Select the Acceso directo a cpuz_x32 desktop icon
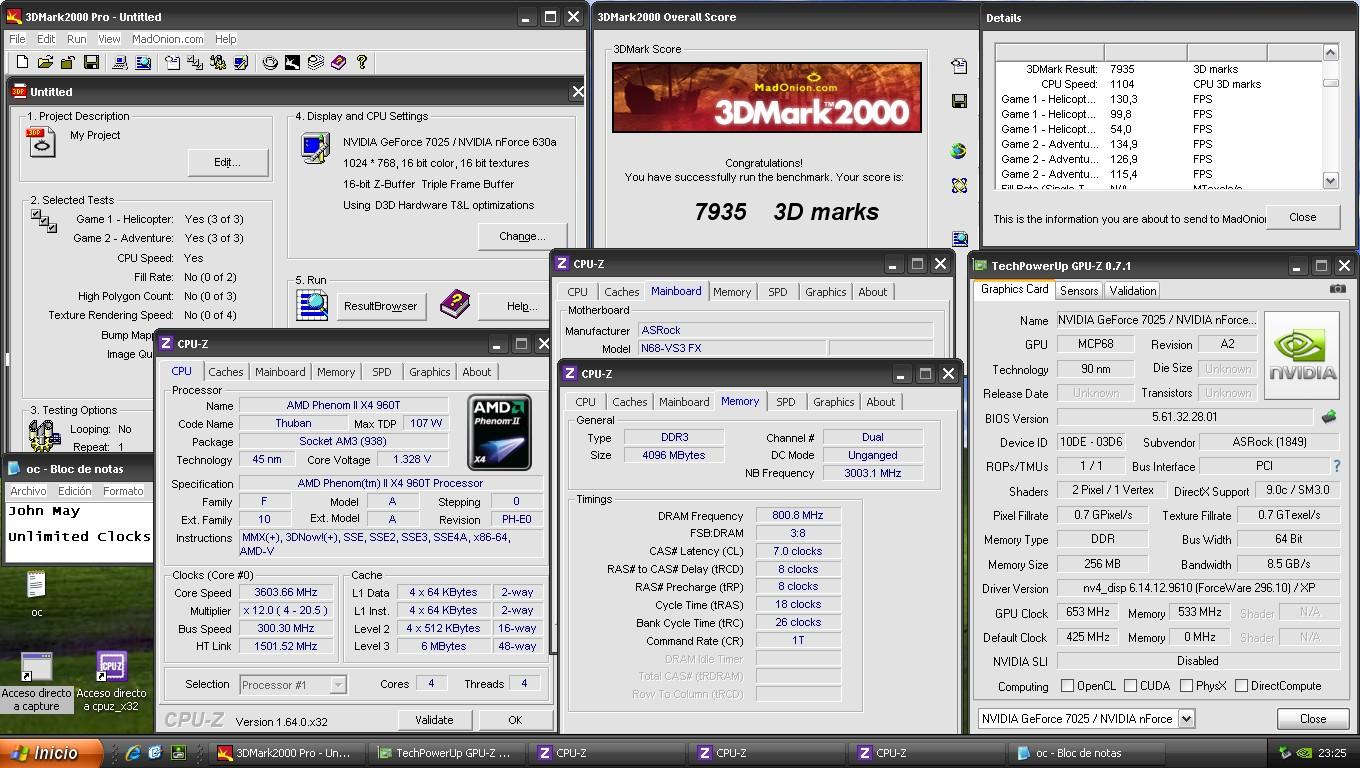Screen dimensions: 1360x768 pyautogui.click(x=111, y=682)
